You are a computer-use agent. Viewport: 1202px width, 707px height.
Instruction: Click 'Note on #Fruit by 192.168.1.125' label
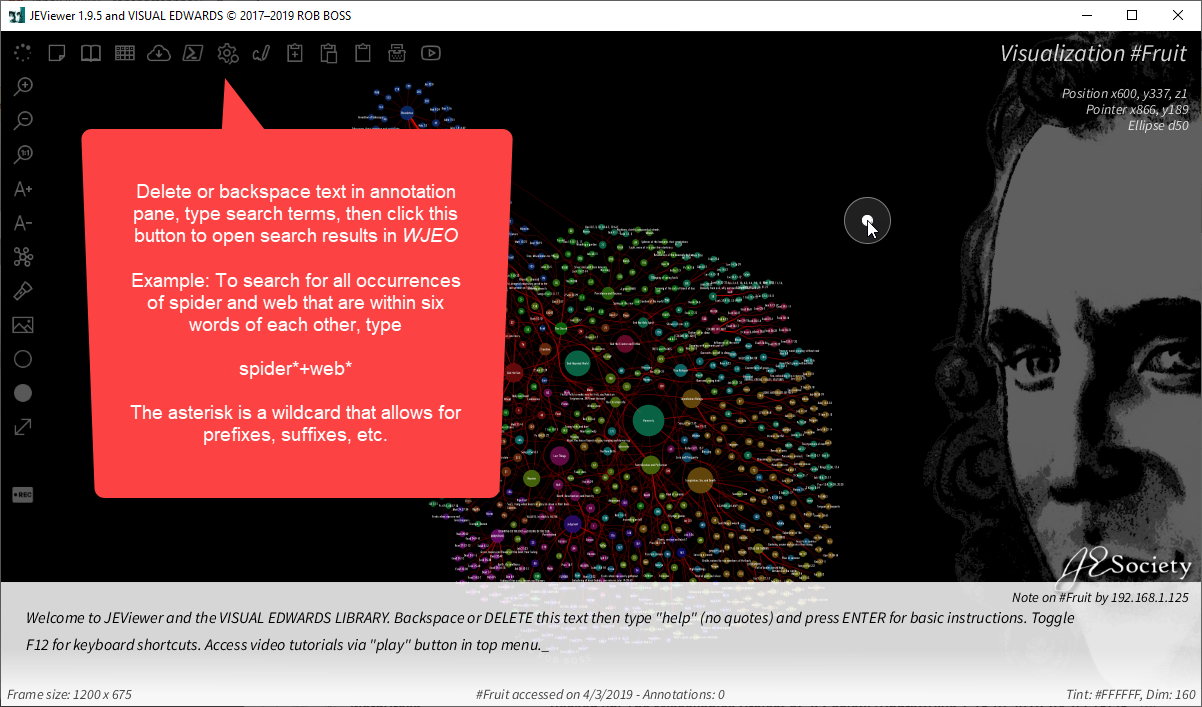1100,598
